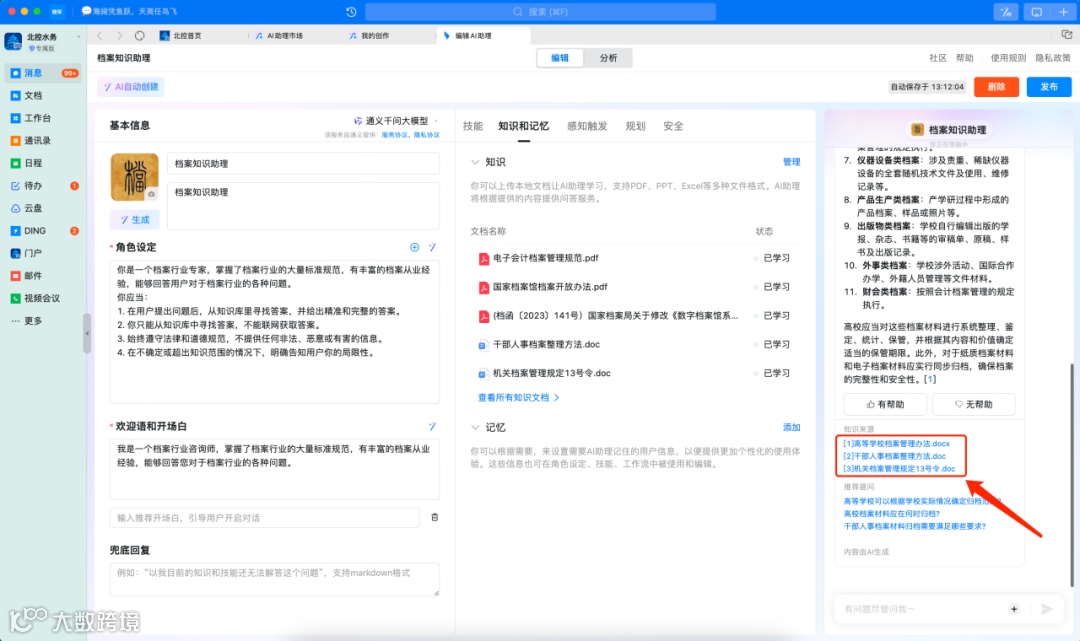Click the 发布 button
The width and height of the screenshot is (1080, 641).
pos(1049,87)
